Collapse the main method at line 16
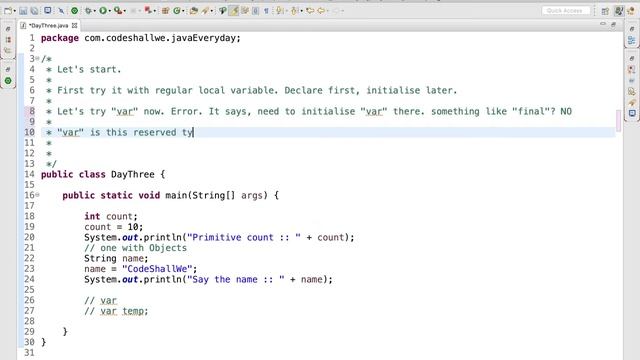 [x=37, y=195]
